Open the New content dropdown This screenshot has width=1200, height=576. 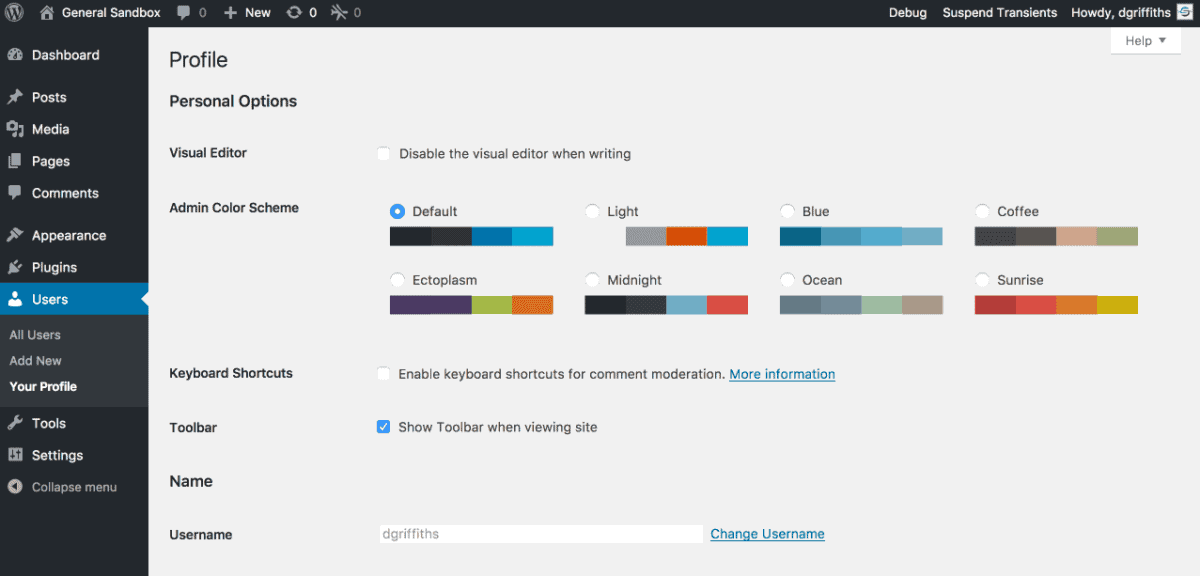click(247, 13)
